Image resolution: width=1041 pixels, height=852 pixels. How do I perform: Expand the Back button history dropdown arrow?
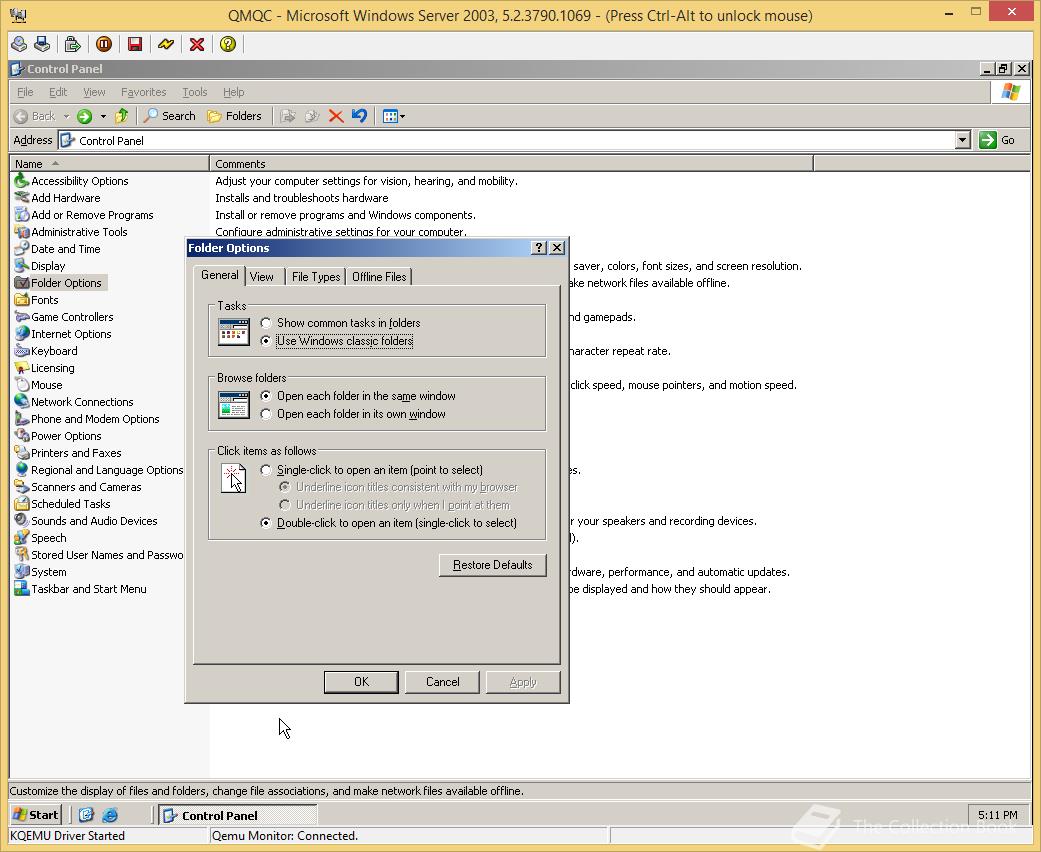(x=66, y=116)
